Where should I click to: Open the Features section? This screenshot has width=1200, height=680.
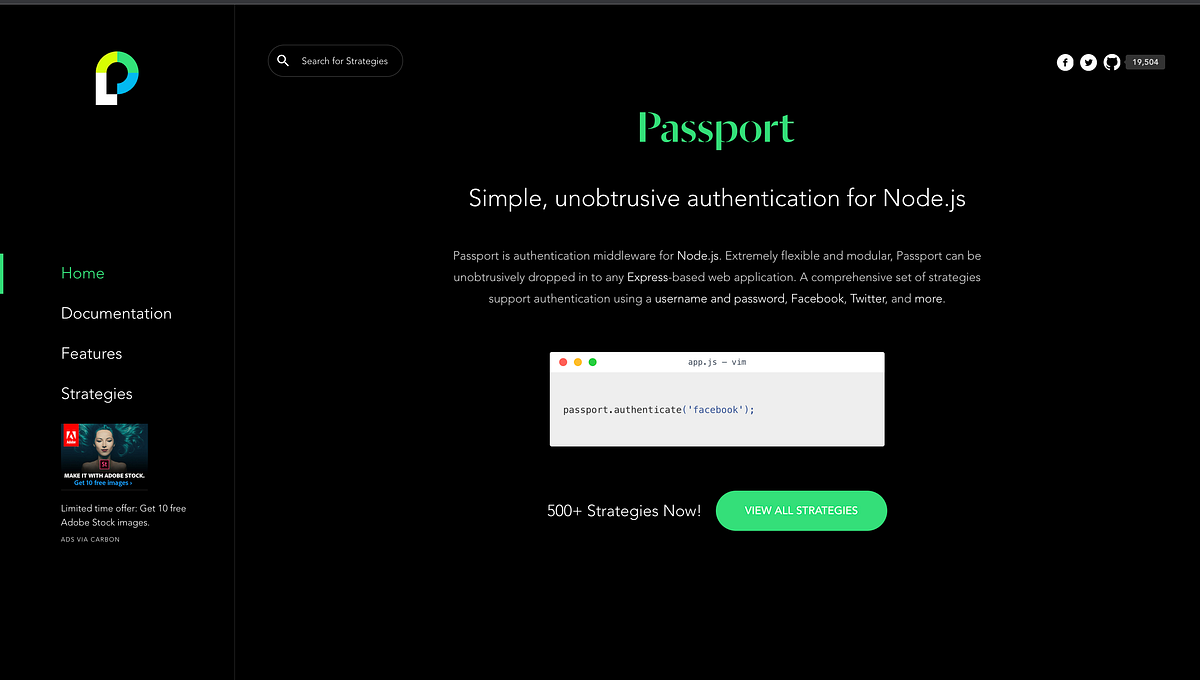pos(91,353)
